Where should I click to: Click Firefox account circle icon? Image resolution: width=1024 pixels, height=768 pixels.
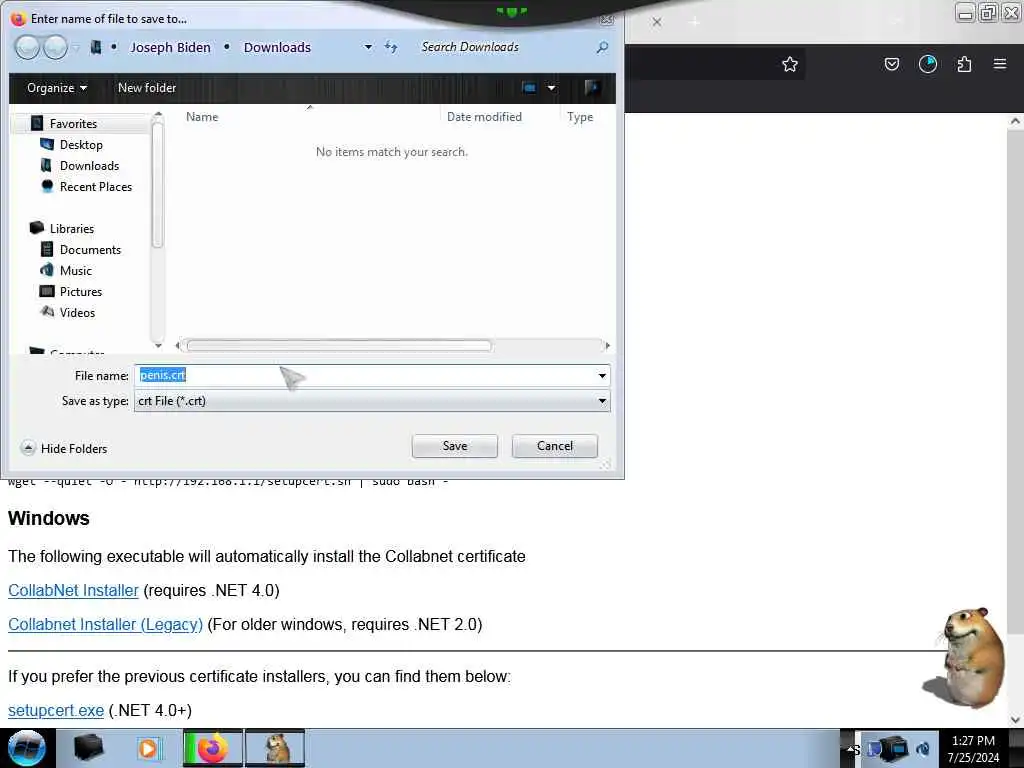(928, 64)
